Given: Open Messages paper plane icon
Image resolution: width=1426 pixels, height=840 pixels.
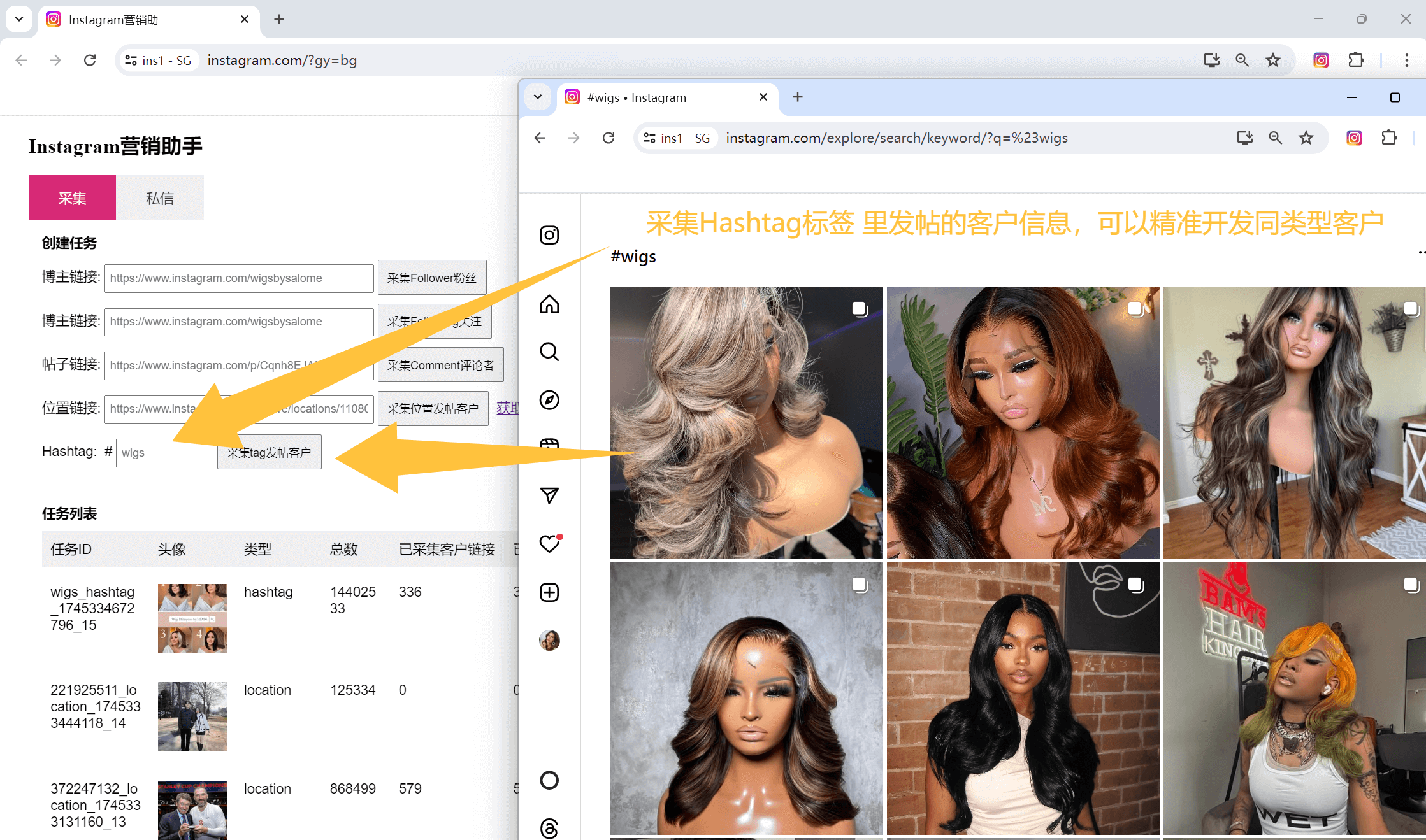Looking at the screenshot, I should [549, 495].
